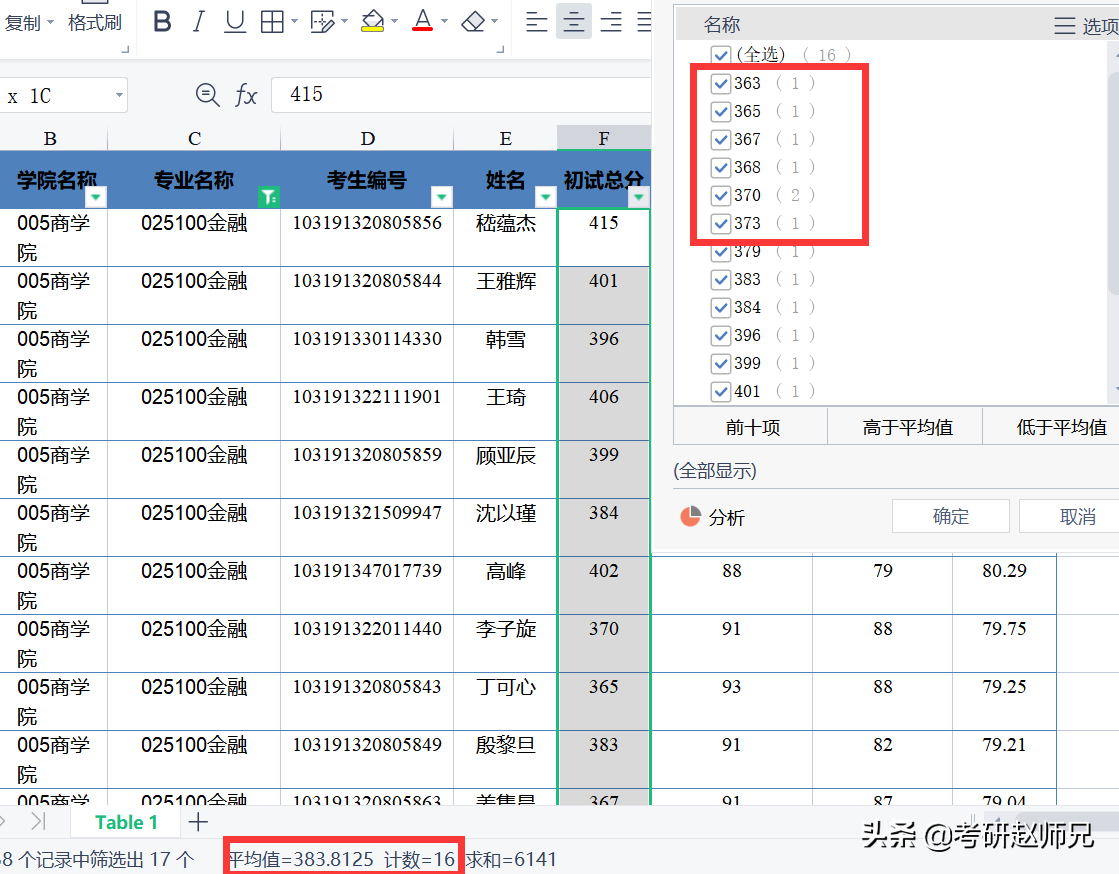Toggle the (全选) select-all checkbox

coord(721,55)
